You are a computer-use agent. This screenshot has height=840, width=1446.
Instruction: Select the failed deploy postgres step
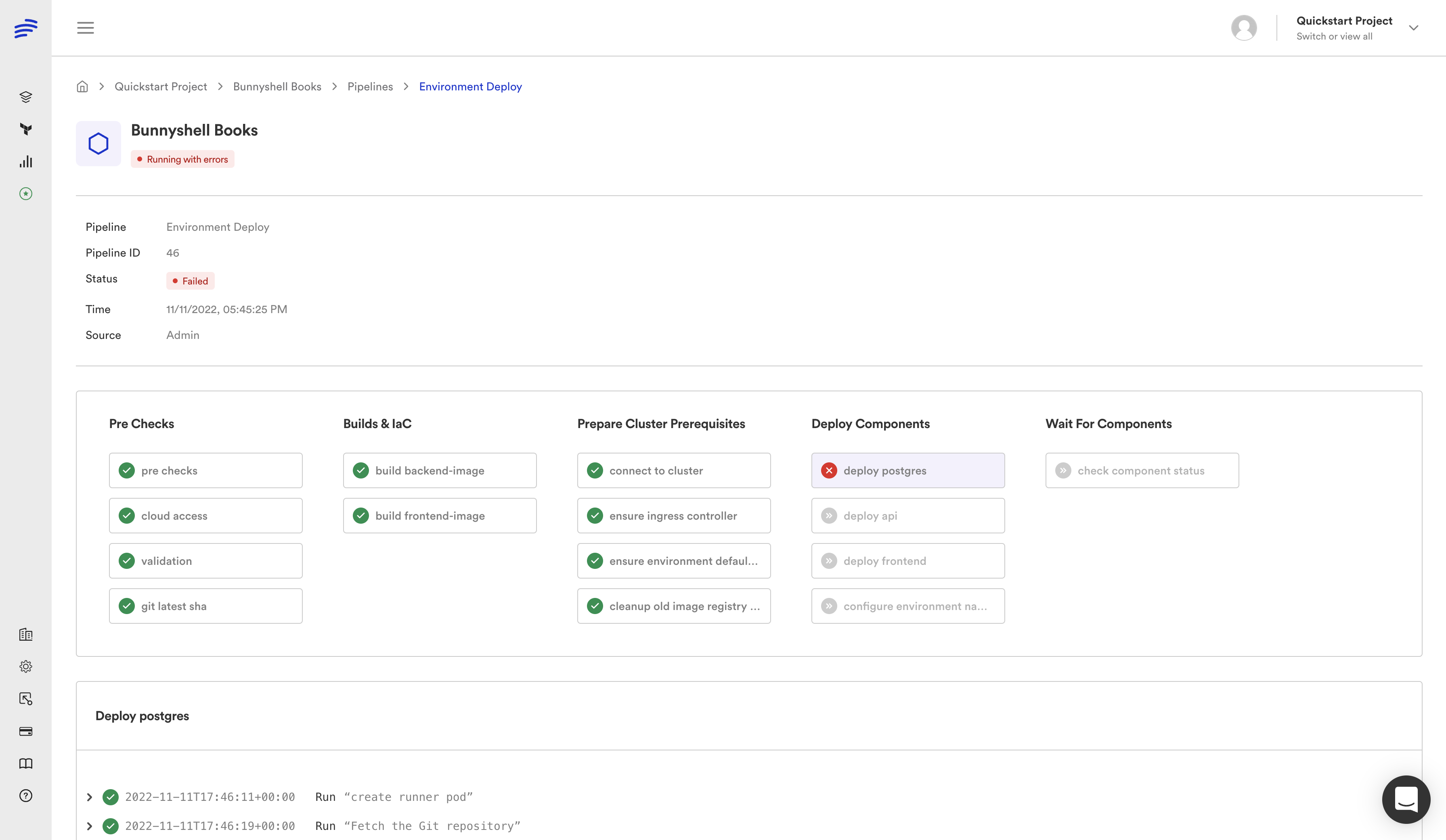[x=908, y=470]
